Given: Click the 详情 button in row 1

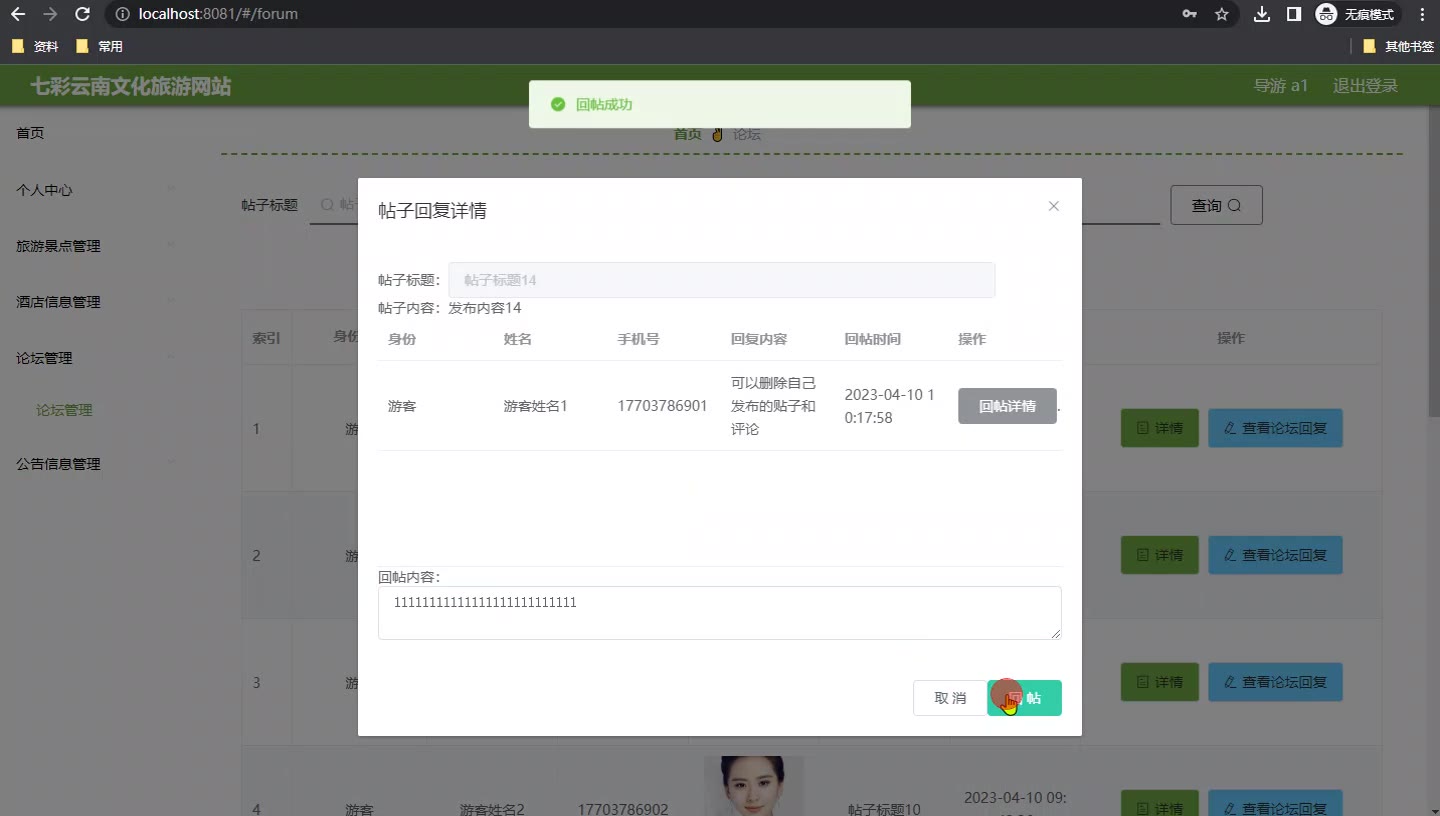Looking at the screenshot, I should point(1159,428).
